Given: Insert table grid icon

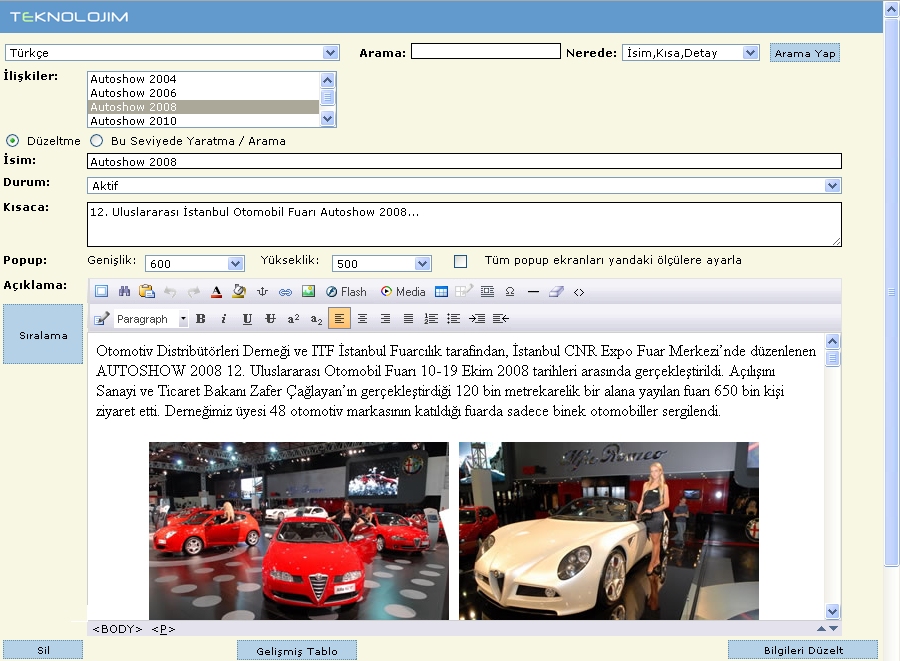Looking at the screenshot, I should (x=441, y=291).
